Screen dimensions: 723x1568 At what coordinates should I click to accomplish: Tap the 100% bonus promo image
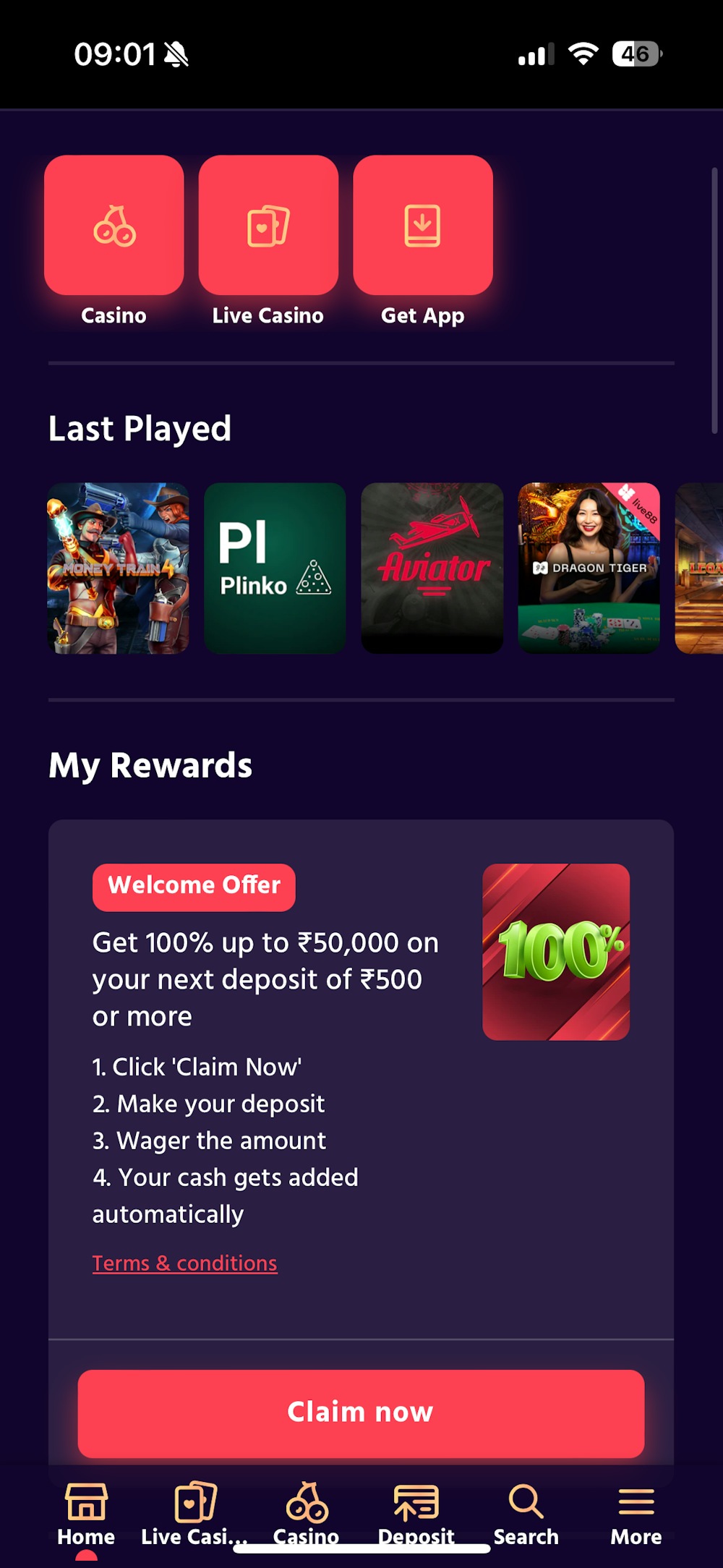point(556,952)
